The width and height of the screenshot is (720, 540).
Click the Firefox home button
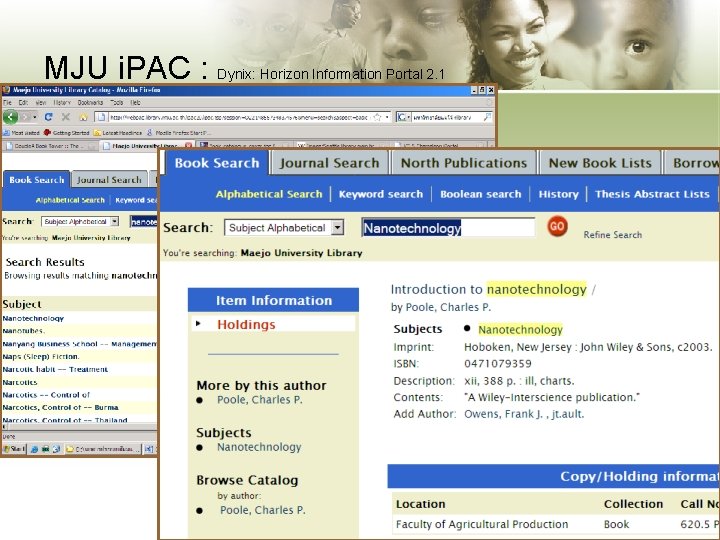(x=83, y=117)
